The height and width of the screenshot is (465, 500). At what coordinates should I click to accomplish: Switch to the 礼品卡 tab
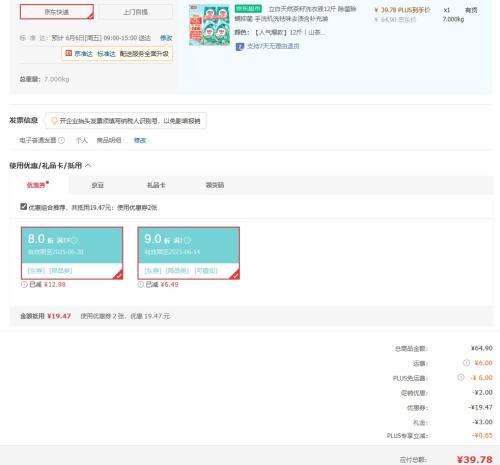(x=156, y=185)
